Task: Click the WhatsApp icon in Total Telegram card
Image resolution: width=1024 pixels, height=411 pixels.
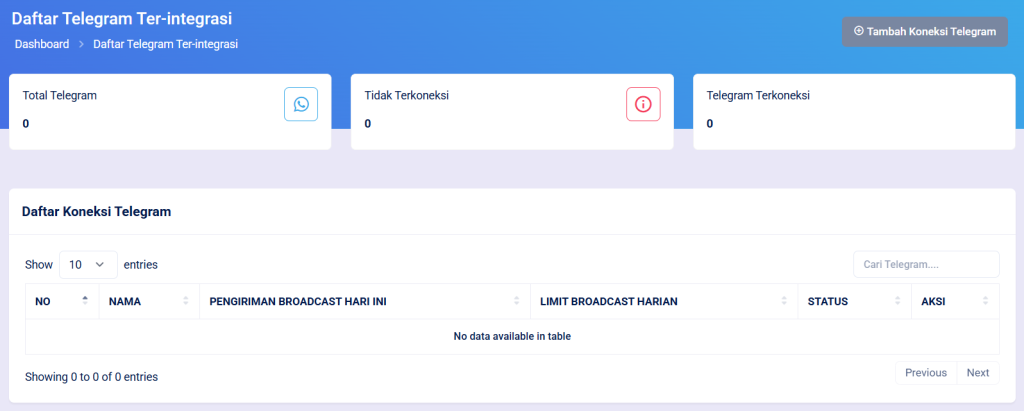Action: coord(301,104)
